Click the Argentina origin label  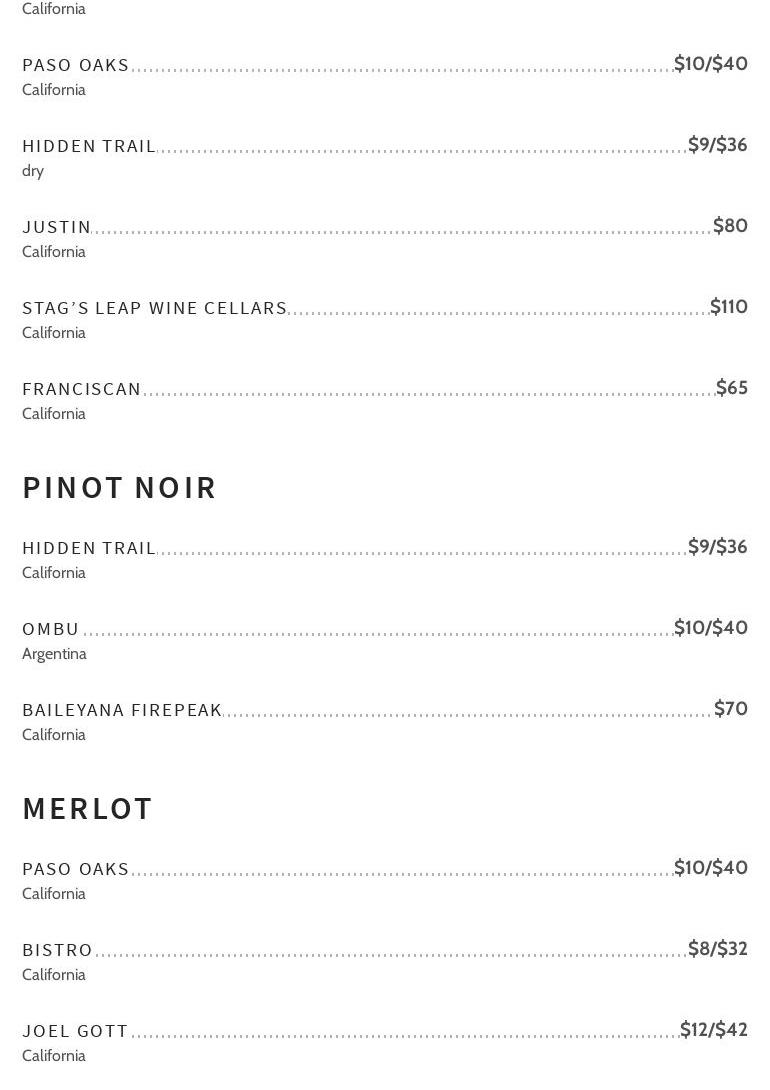tap(54, 654)
